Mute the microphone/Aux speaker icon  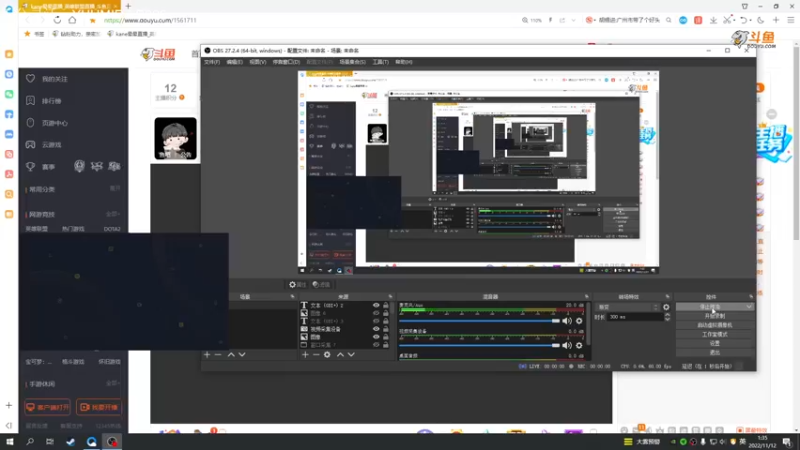coord(567,321)
